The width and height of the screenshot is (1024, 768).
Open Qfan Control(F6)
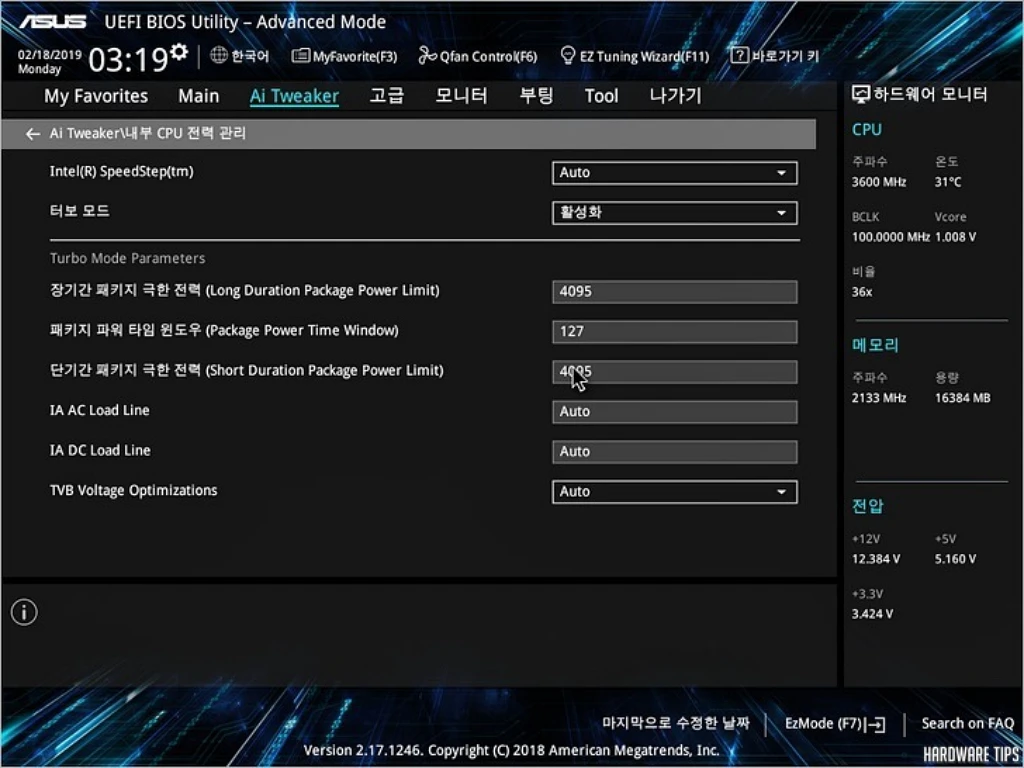coord(478,57)
